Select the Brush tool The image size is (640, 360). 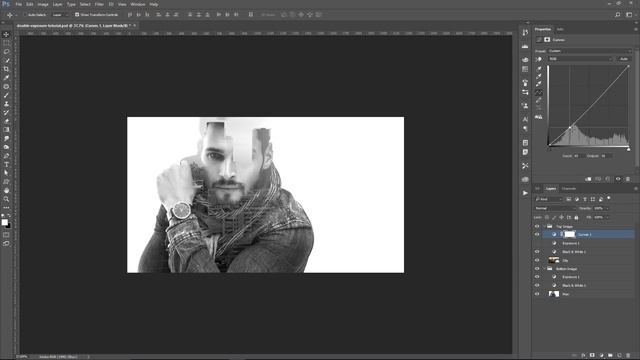tap(6, 95)
